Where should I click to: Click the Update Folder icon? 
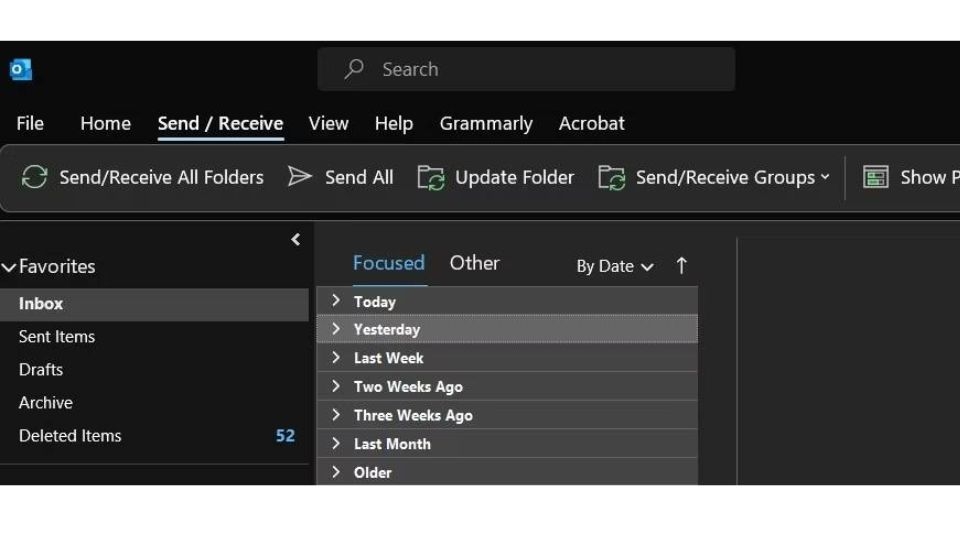click(431, 178)
